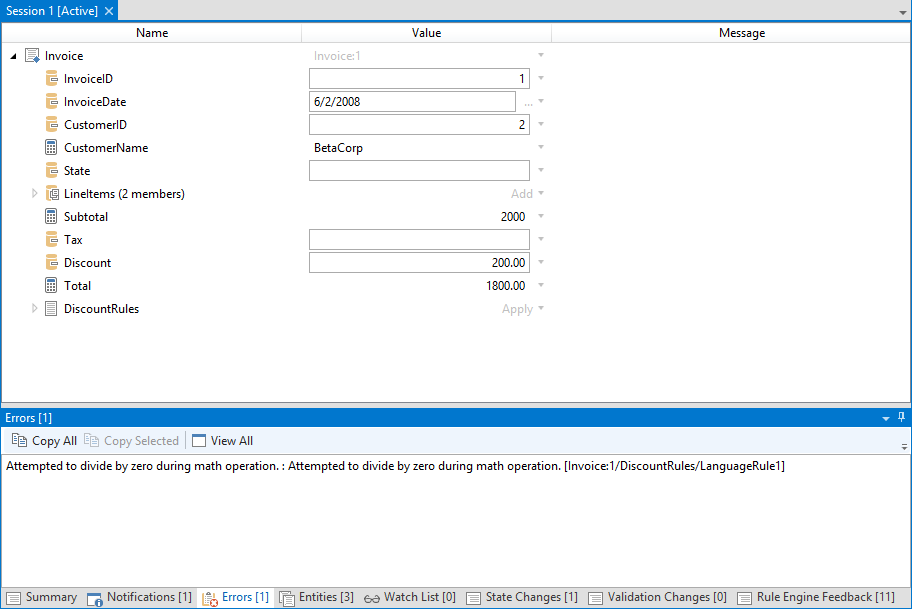Click the CustomerName calculation icon

(x=52, y=148)
